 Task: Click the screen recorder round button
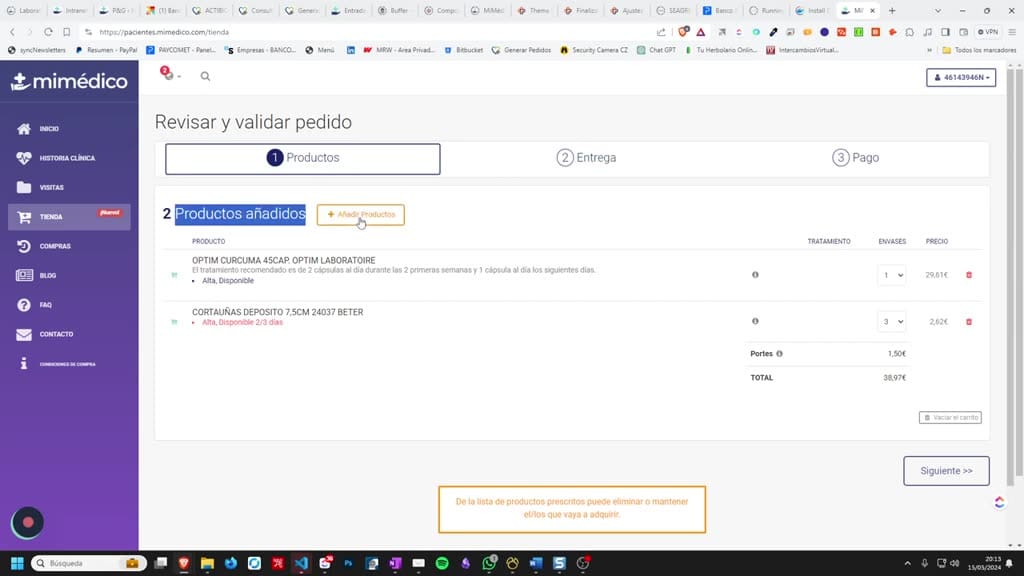(x=27, y=522)
